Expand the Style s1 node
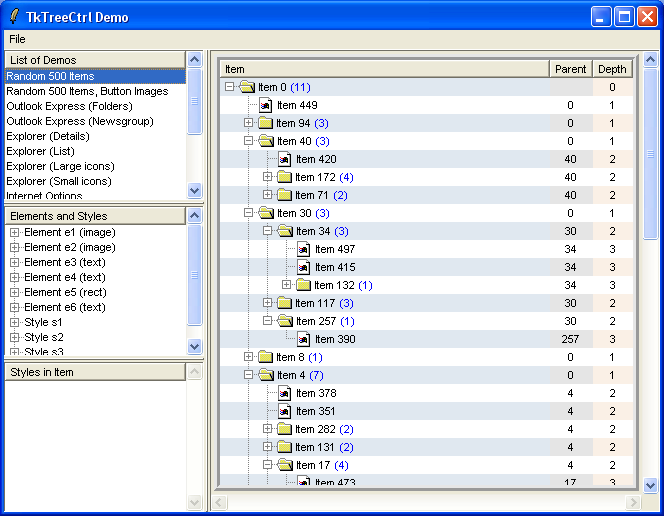The width and height of the screenshot is (664, 516). pyautogui.click(x=14, y=323)
